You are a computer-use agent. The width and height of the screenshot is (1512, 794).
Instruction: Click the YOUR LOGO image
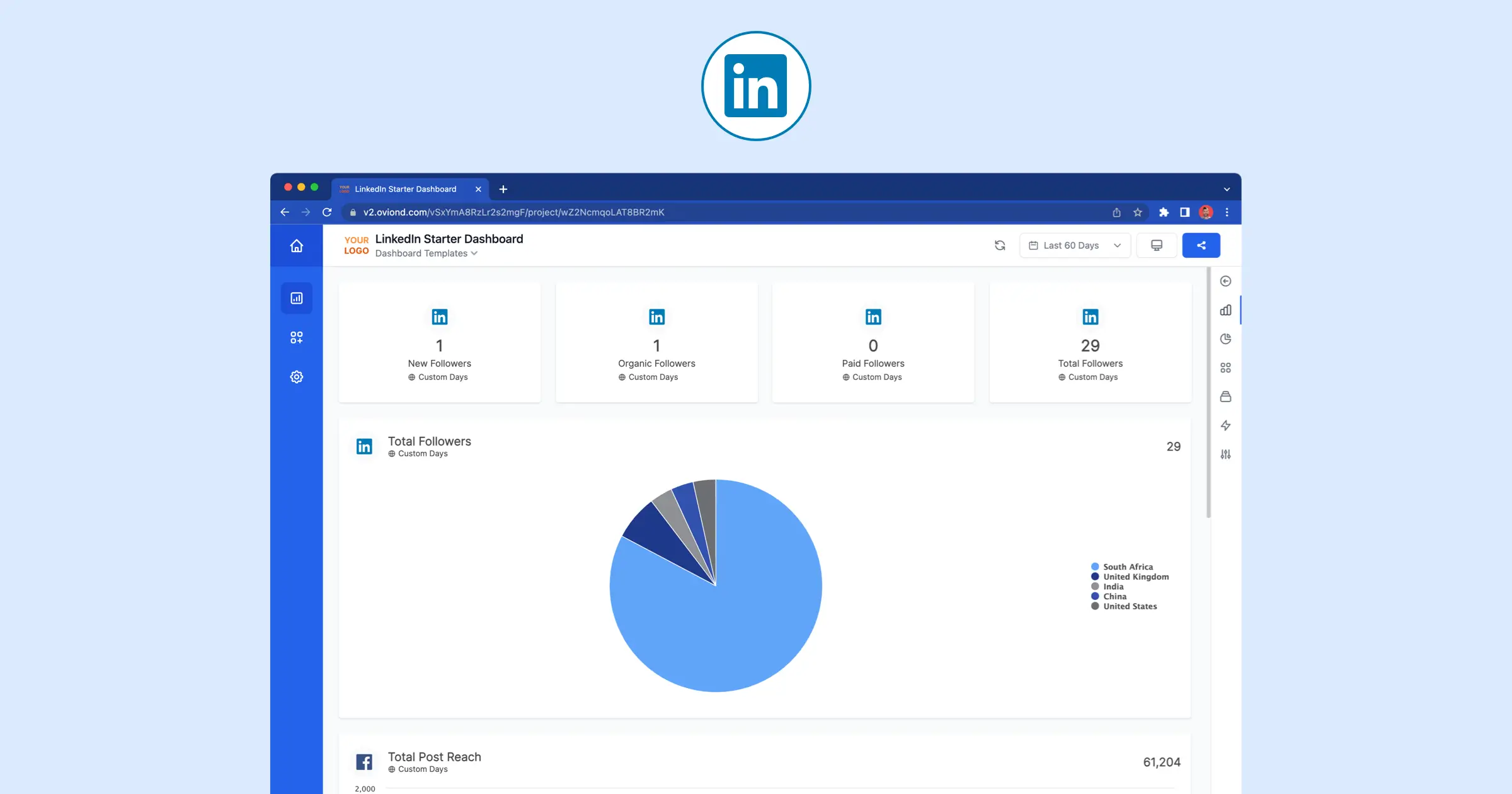[x=357, y=245]
